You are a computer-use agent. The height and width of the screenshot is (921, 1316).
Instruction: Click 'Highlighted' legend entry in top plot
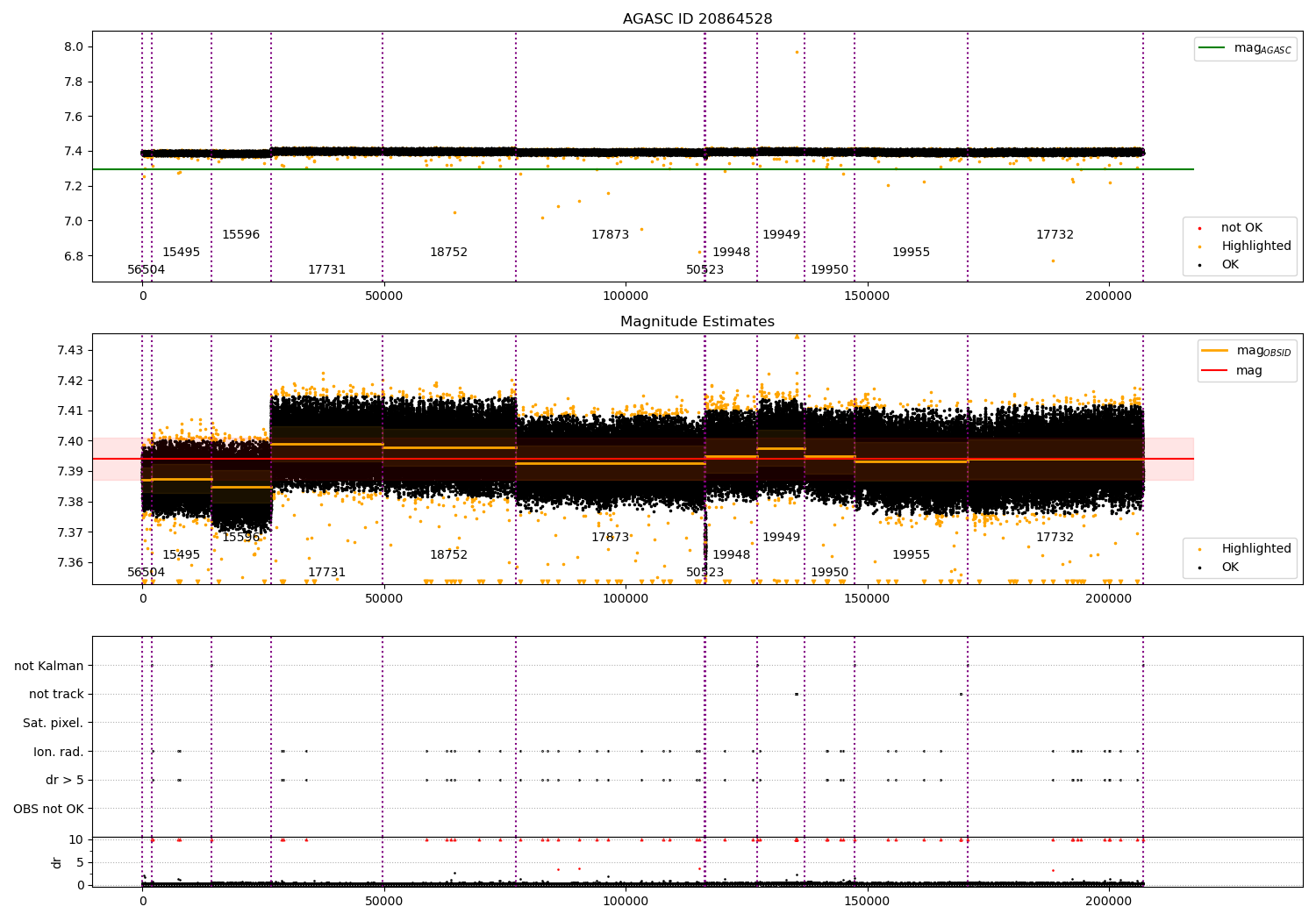(x=1246, y=246)
